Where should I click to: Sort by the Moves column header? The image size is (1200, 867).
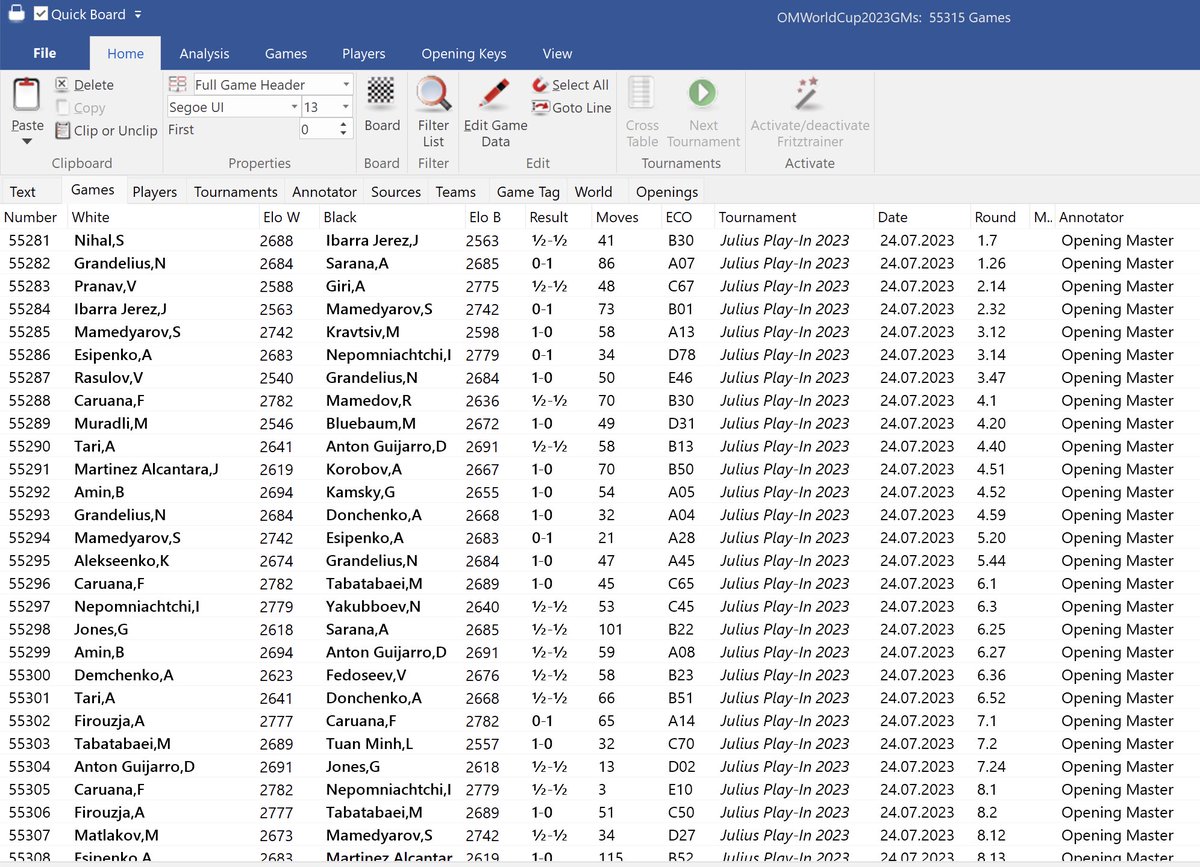pos(617,217)
